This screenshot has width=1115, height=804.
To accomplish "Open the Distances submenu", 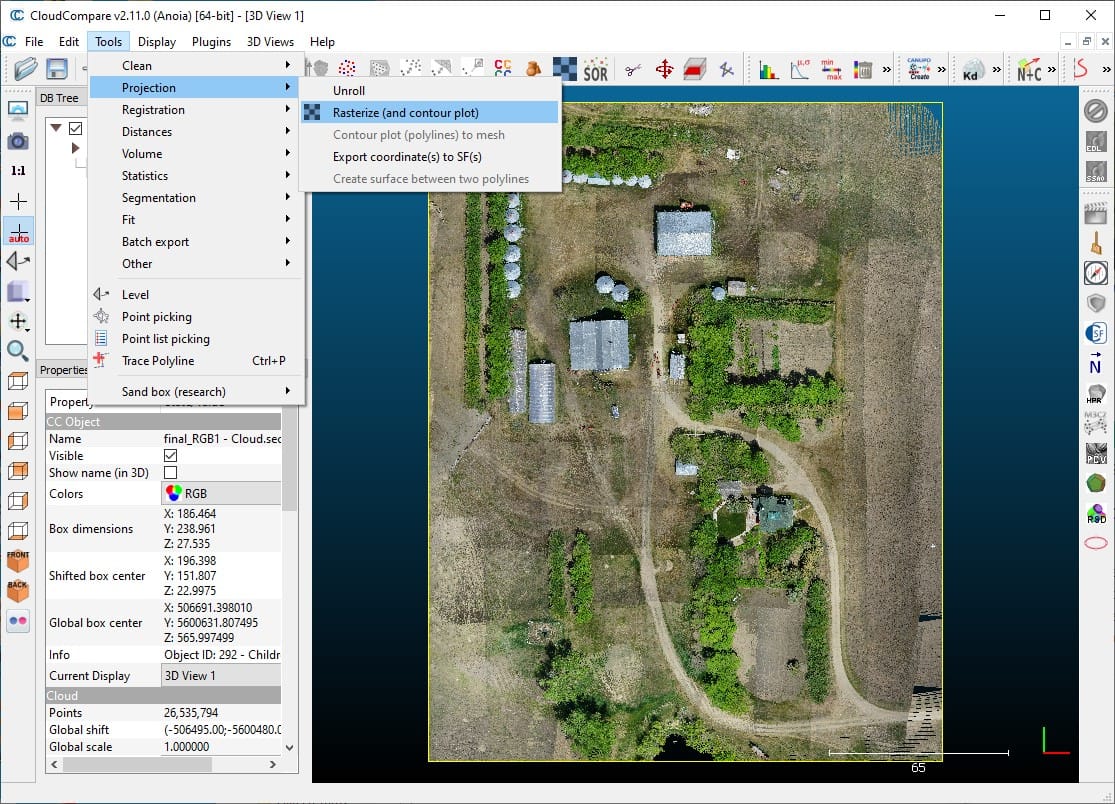I will coord(197,132).
